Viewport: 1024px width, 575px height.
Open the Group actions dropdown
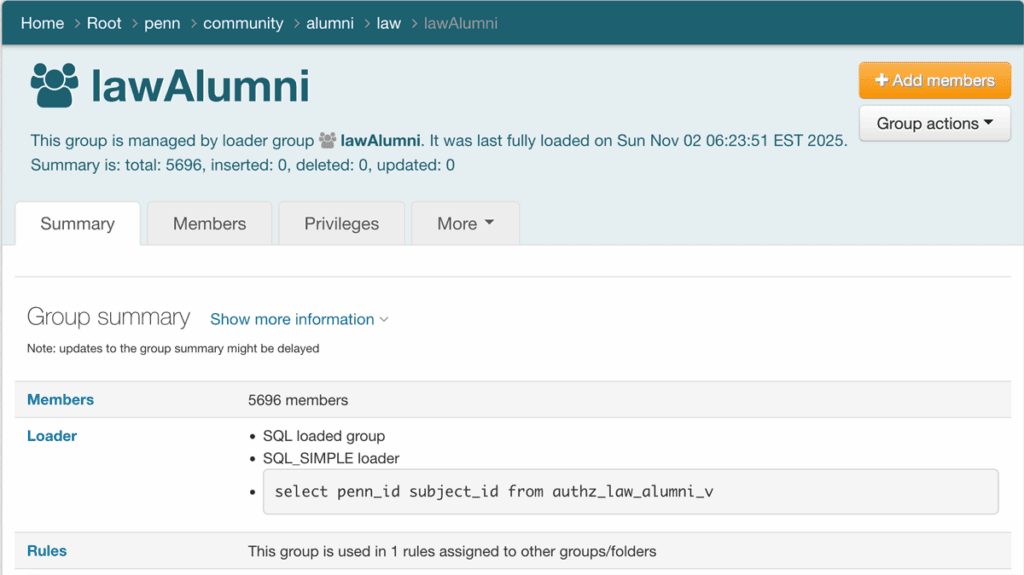click(935, 123)
